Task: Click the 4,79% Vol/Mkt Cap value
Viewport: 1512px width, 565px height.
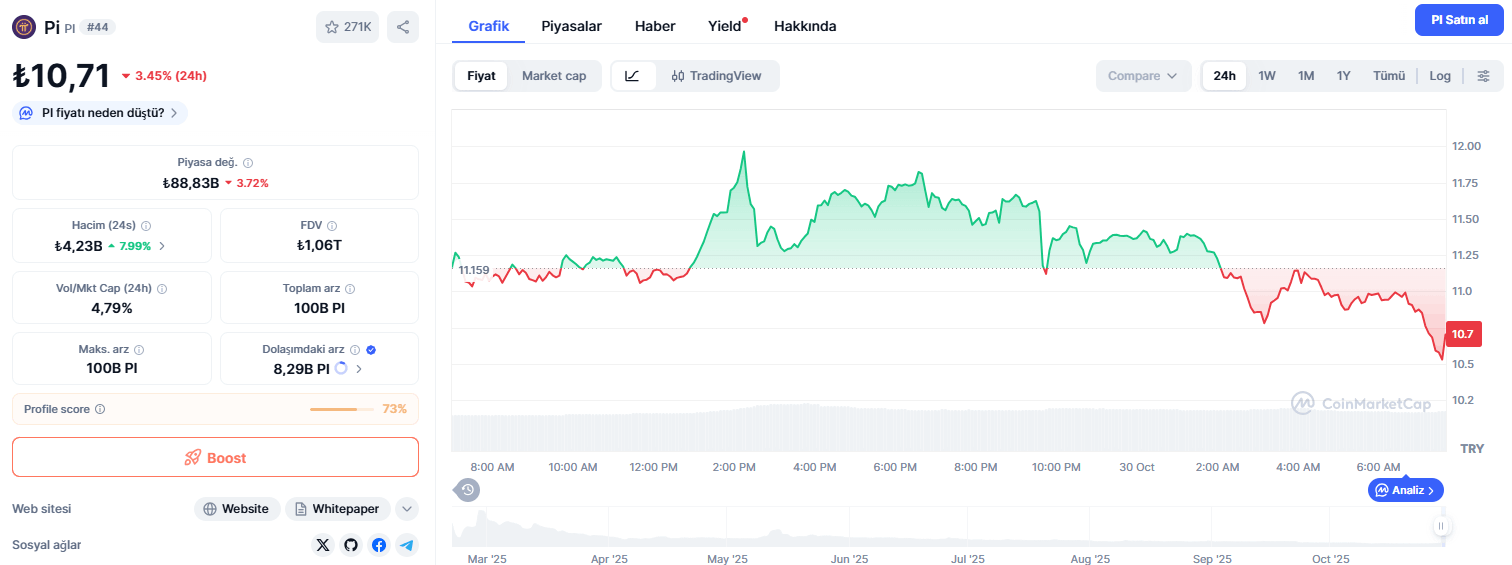Action: (112, 308)
